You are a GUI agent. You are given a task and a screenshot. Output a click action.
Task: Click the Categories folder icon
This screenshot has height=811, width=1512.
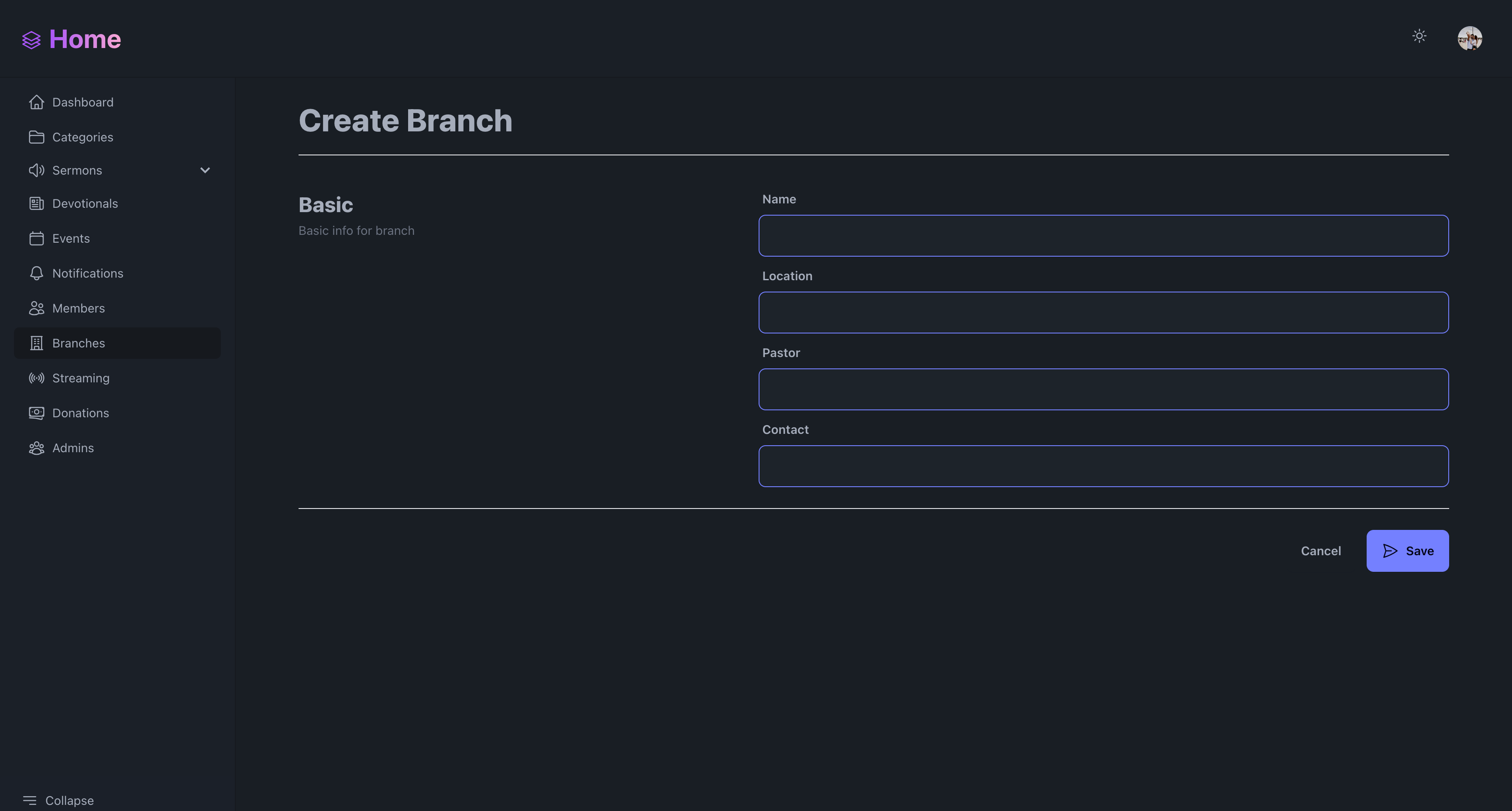(x=36, y=137)
